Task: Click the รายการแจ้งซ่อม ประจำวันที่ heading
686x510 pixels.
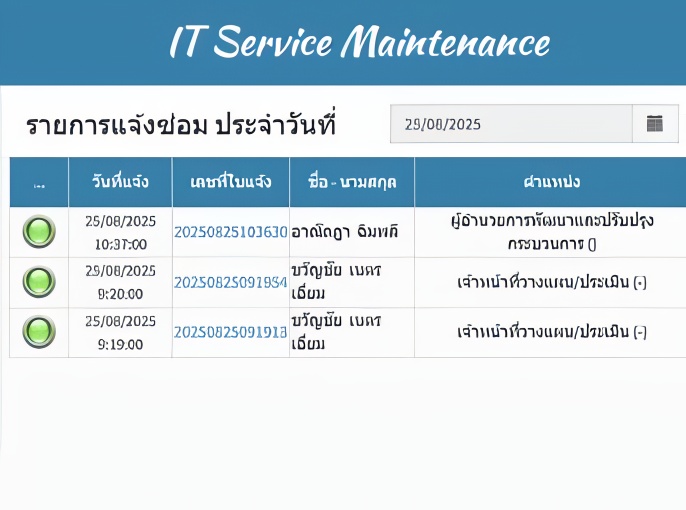Action: [180, 126]
